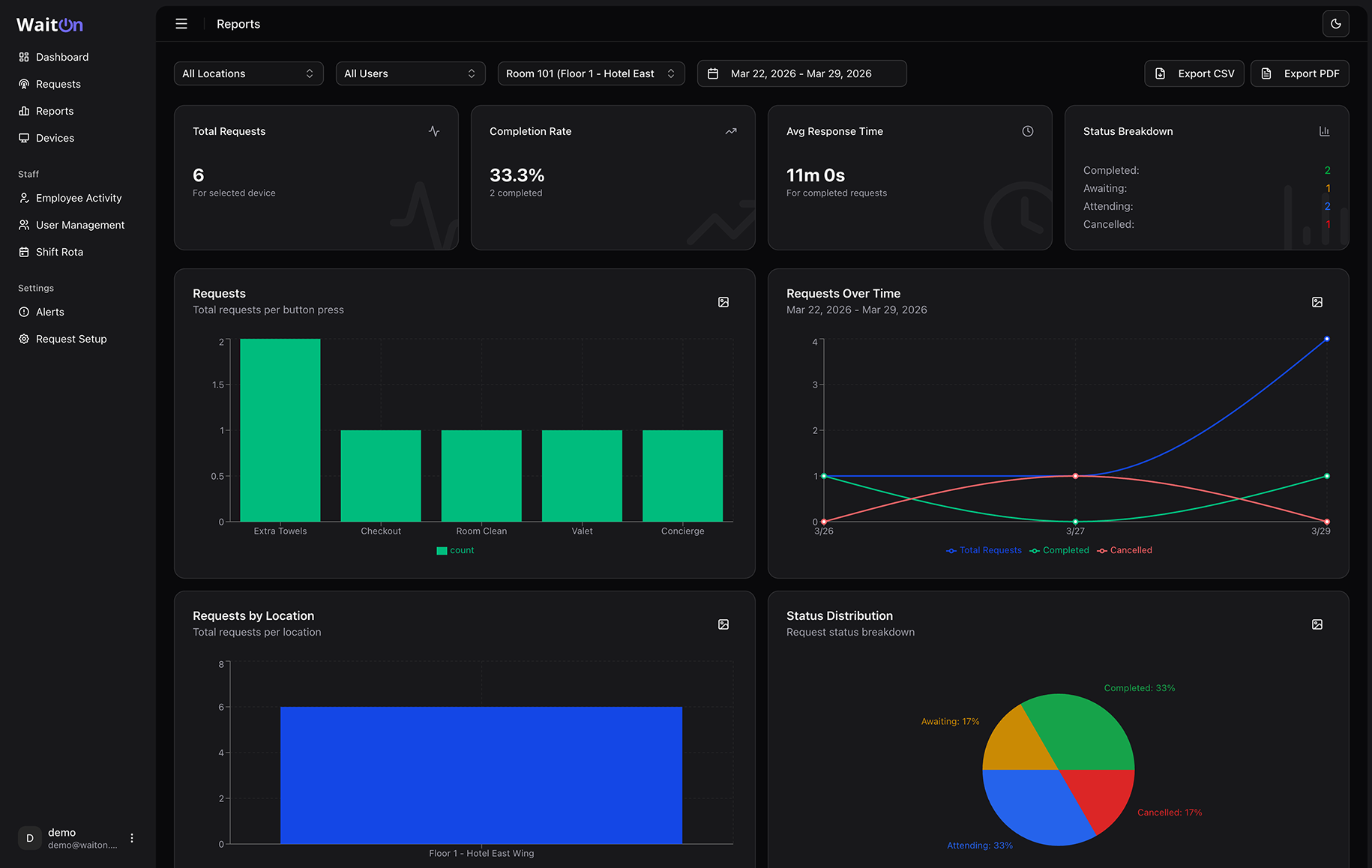
Task: Download Requests bar chart as image
Action: pos(723,302)
